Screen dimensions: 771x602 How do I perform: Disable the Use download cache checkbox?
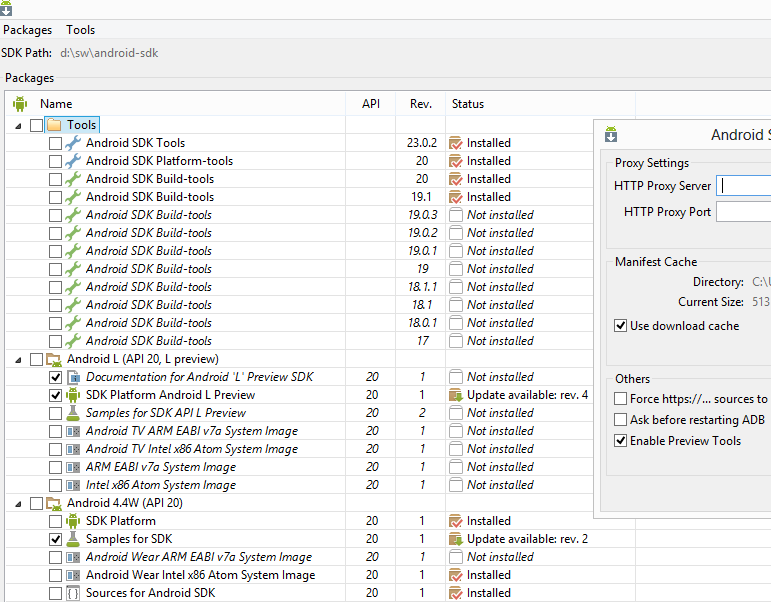(x=621, y=326)
